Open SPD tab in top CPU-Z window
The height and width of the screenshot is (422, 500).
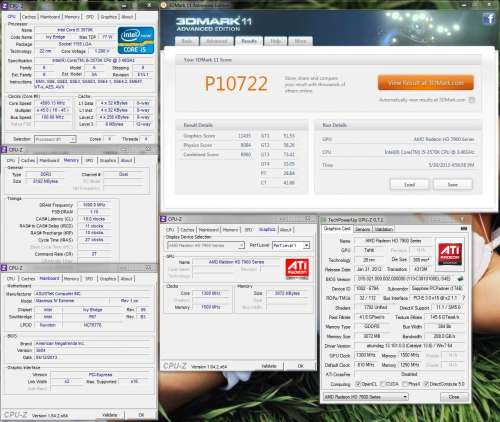click(90, 17)
